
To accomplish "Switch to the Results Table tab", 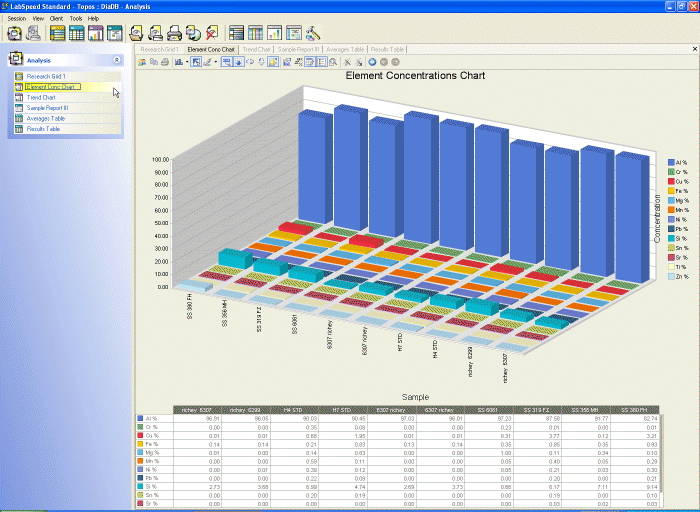I will 387,50.
